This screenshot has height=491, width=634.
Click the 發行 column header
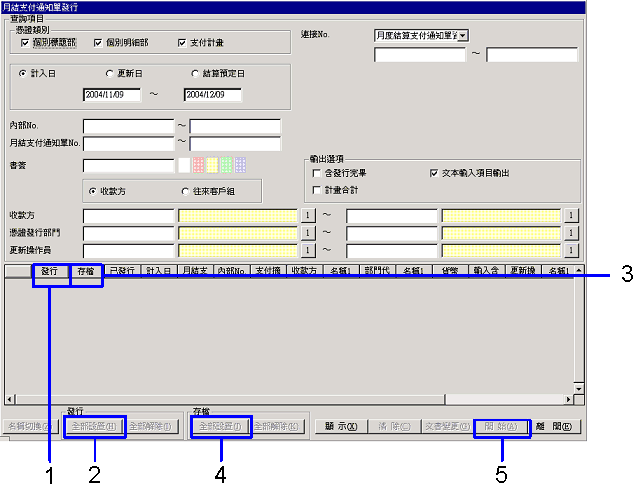pyautogui.click(x=50, y=271)
